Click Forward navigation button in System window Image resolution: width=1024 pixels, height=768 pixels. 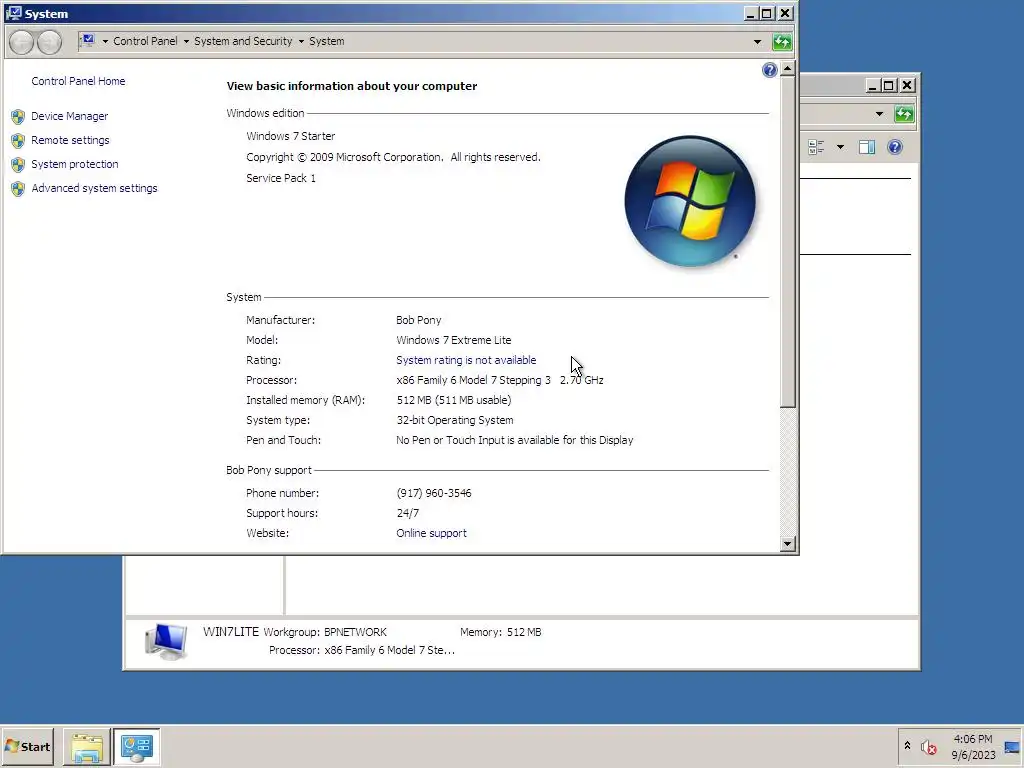49,42
